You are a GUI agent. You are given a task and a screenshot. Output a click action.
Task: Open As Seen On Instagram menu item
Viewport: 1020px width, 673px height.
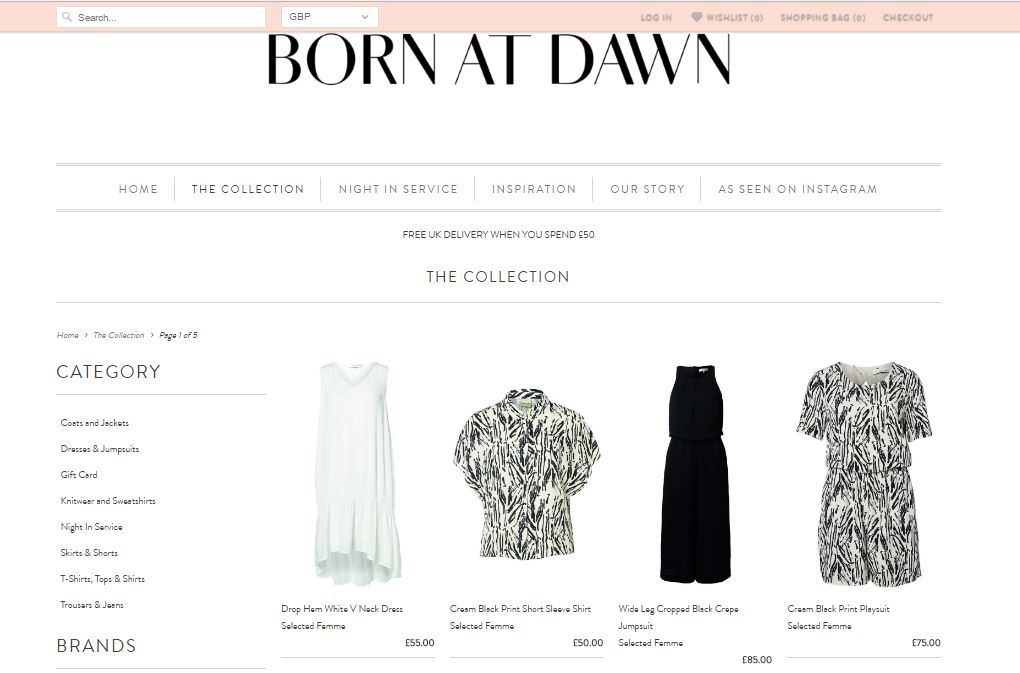[798, 189]
